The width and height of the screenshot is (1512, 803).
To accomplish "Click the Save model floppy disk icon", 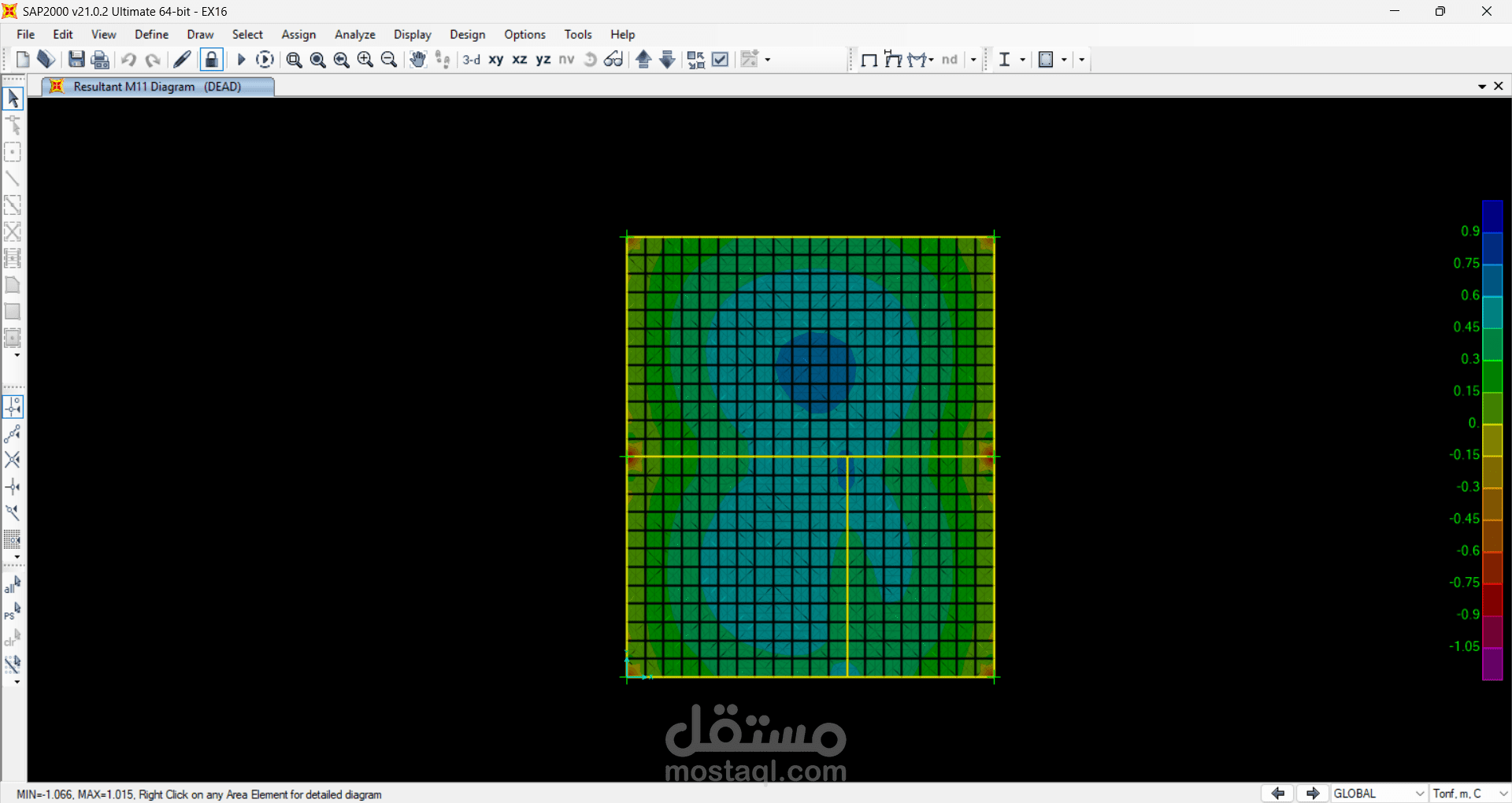I will (x=76, y=60).
